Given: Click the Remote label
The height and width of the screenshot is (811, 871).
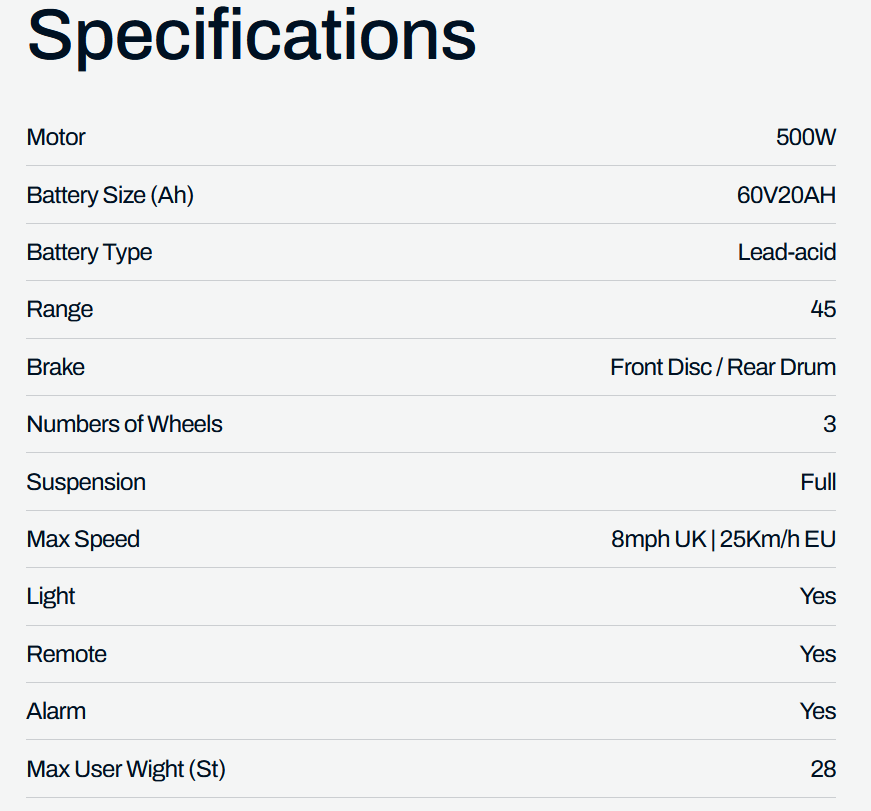Looking at the screenshot, I should [x=66, y=654].
